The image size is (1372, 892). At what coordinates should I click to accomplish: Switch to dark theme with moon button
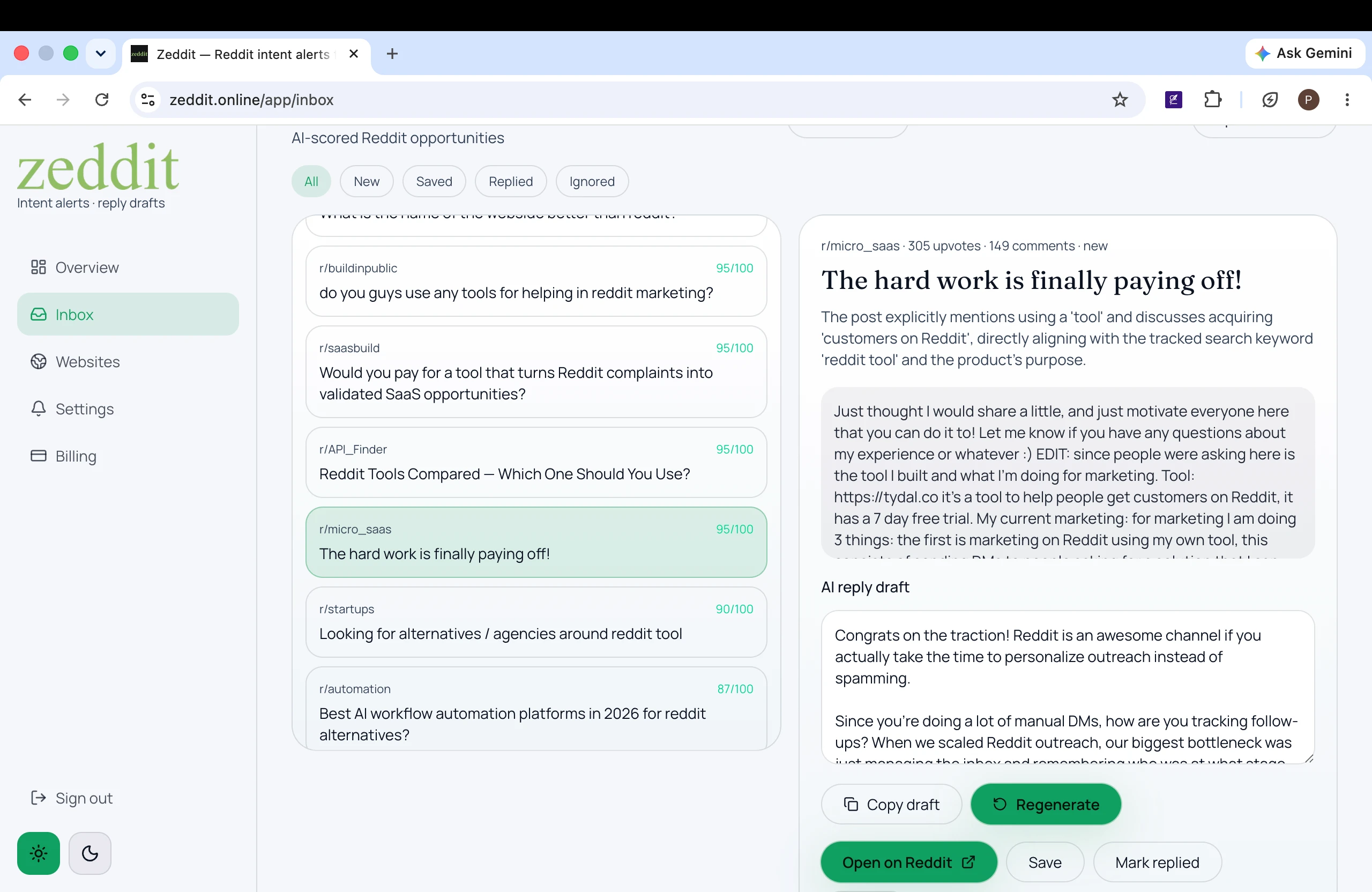90,853
